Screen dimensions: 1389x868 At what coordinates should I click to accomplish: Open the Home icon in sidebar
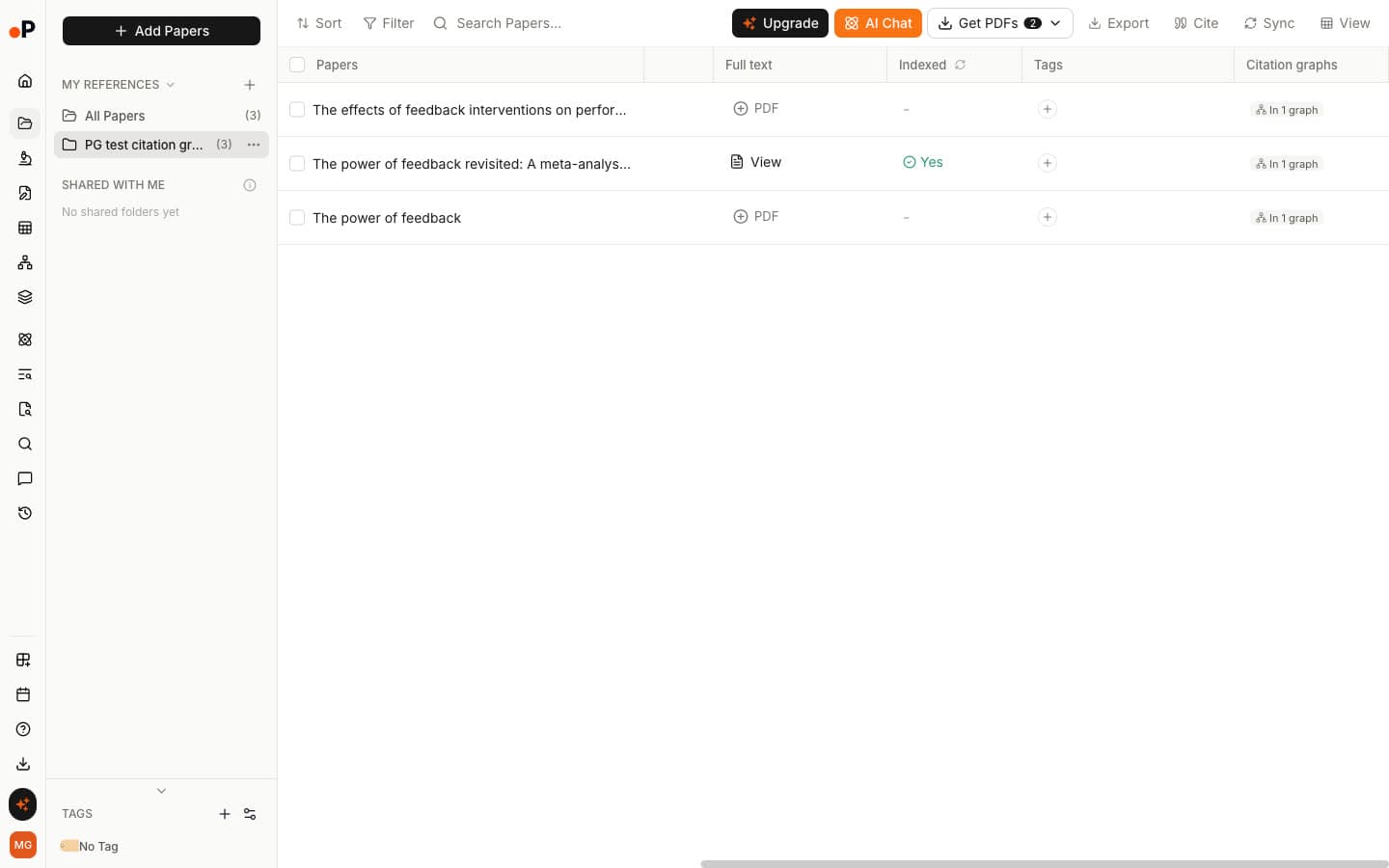25,81
